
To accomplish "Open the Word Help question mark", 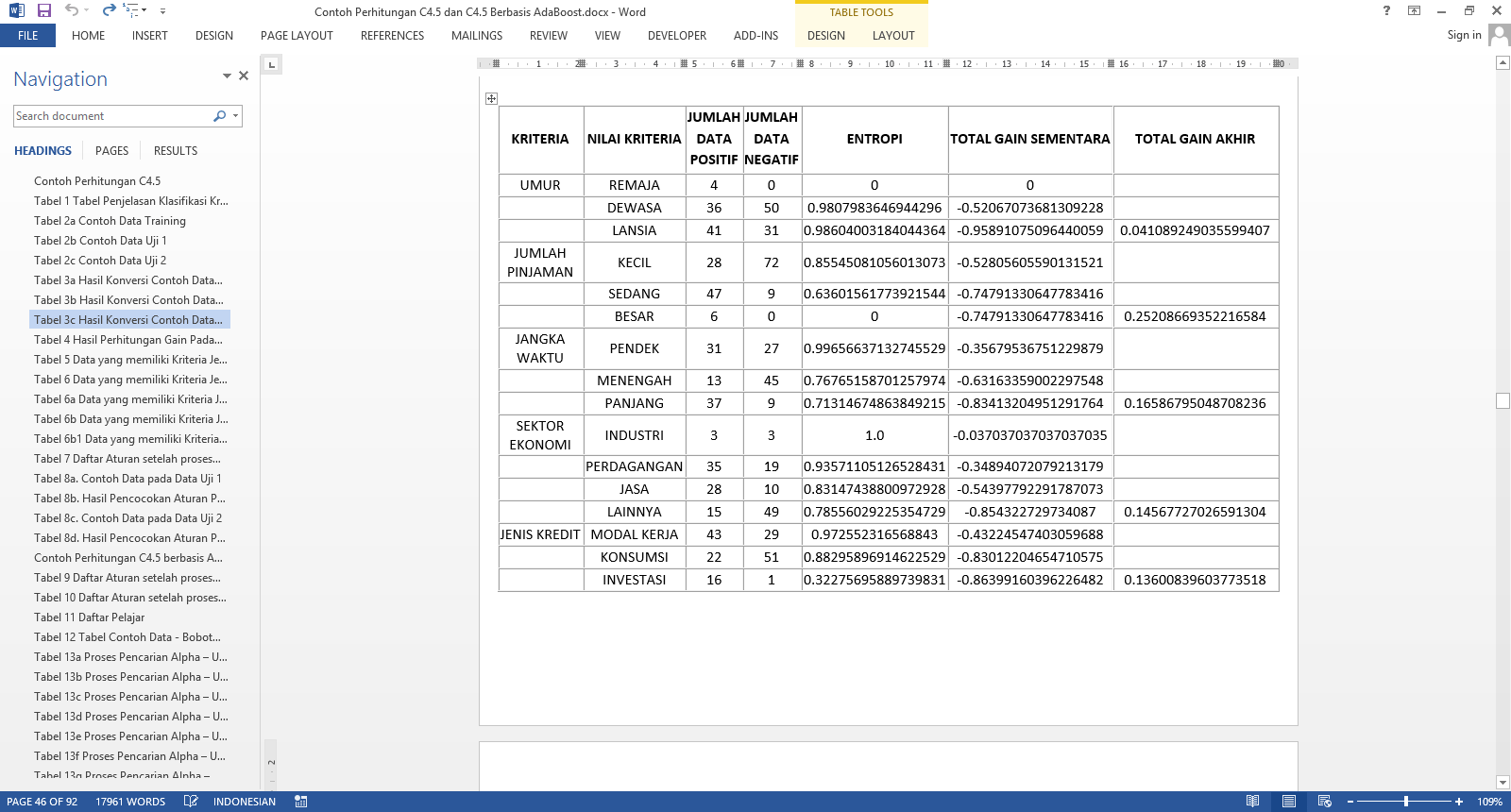I will point(1386,10).
